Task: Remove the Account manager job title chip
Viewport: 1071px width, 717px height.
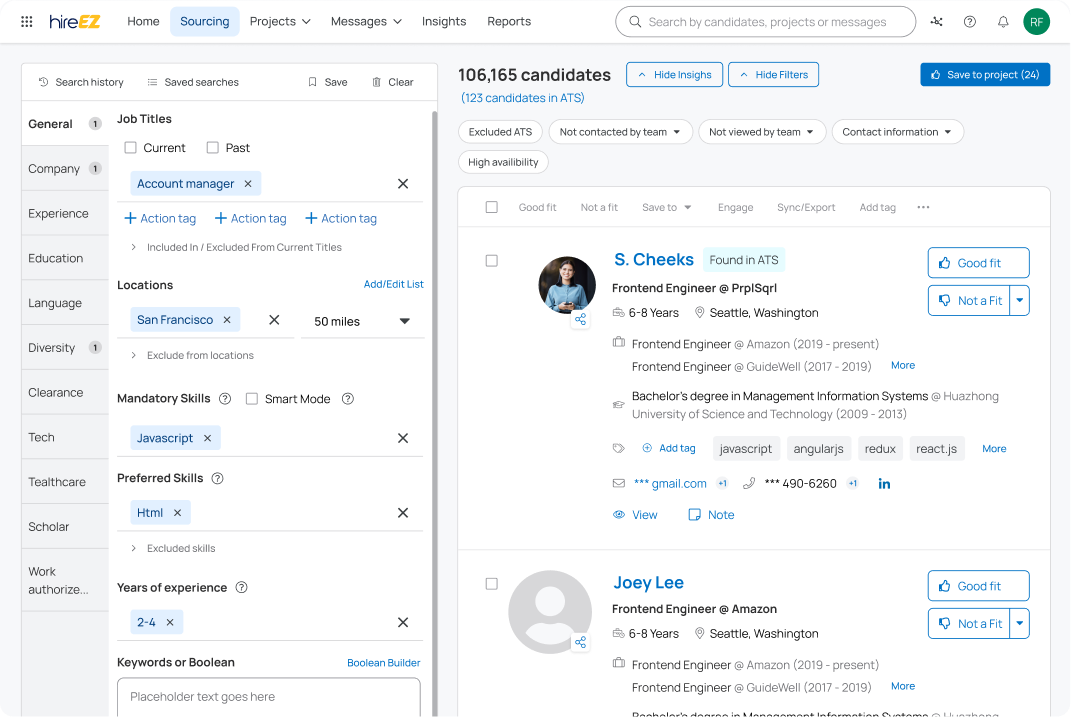Action: click(x=248, y=184)
